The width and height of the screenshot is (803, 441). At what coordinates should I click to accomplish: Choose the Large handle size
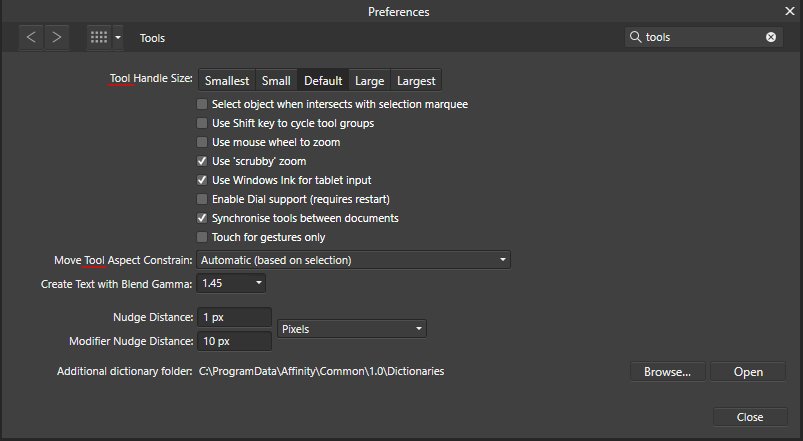click(x=369, y=81)
